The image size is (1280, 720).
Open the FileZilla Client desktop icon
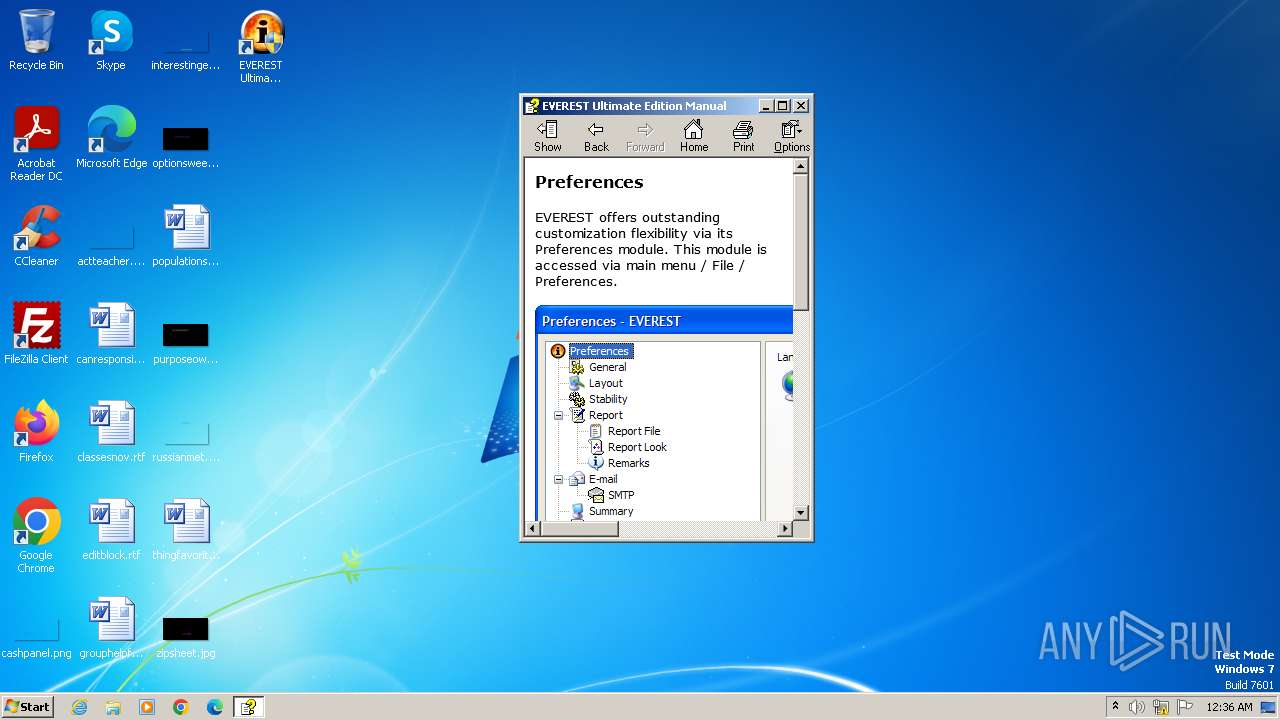36,334
